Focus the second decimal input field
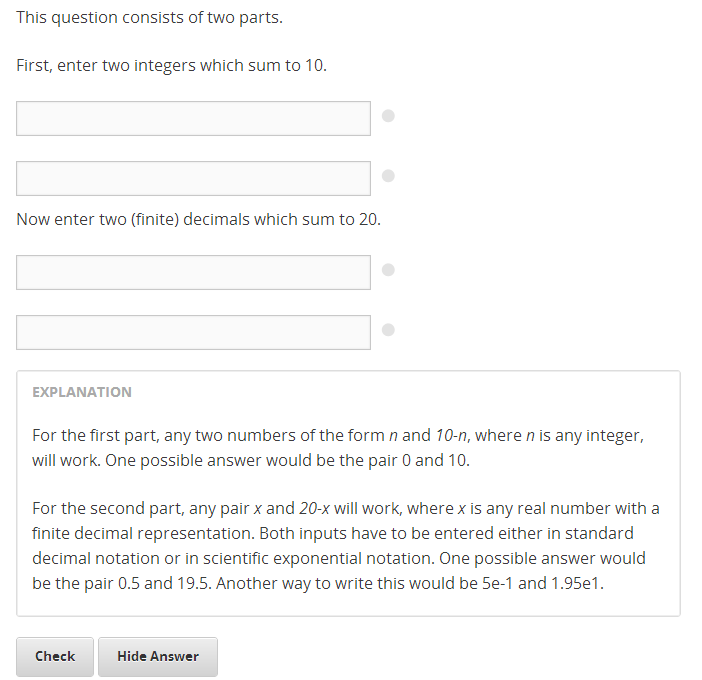 point(193,332)
